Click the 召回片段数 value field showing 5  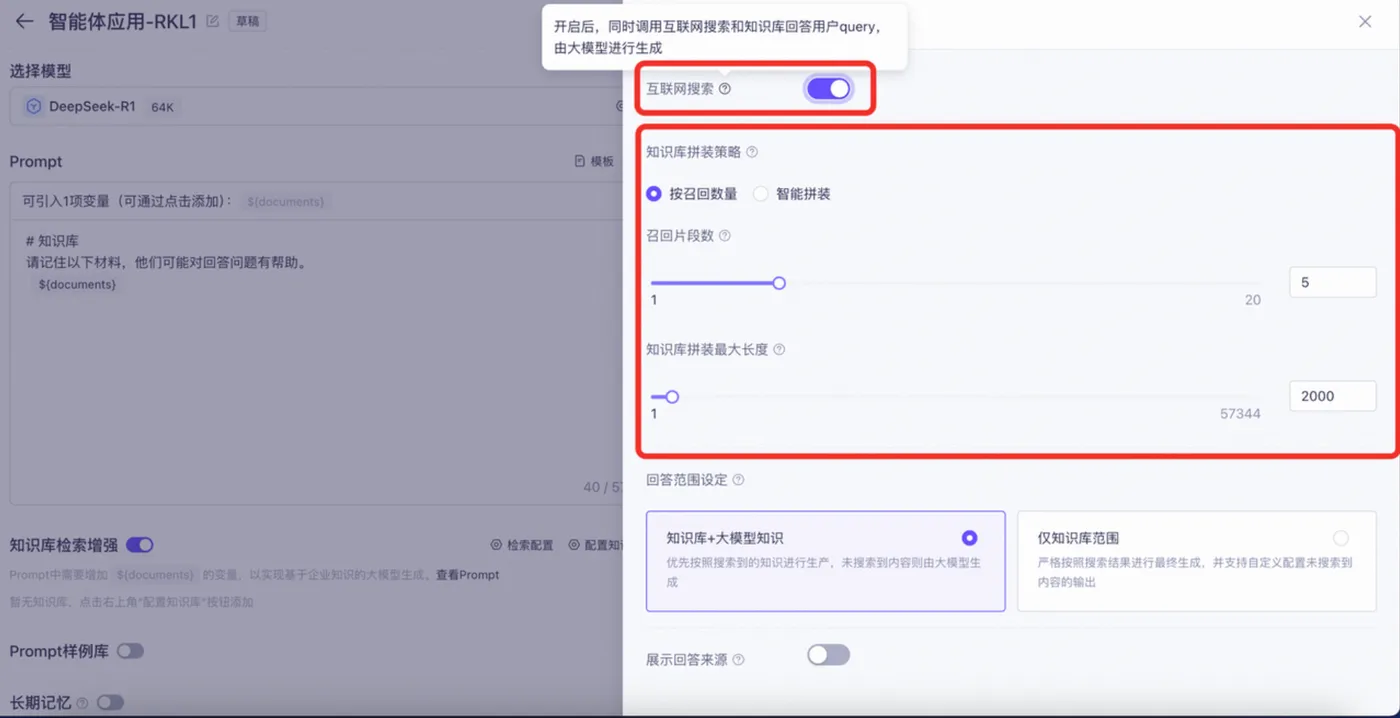(x=1333, y=282)
